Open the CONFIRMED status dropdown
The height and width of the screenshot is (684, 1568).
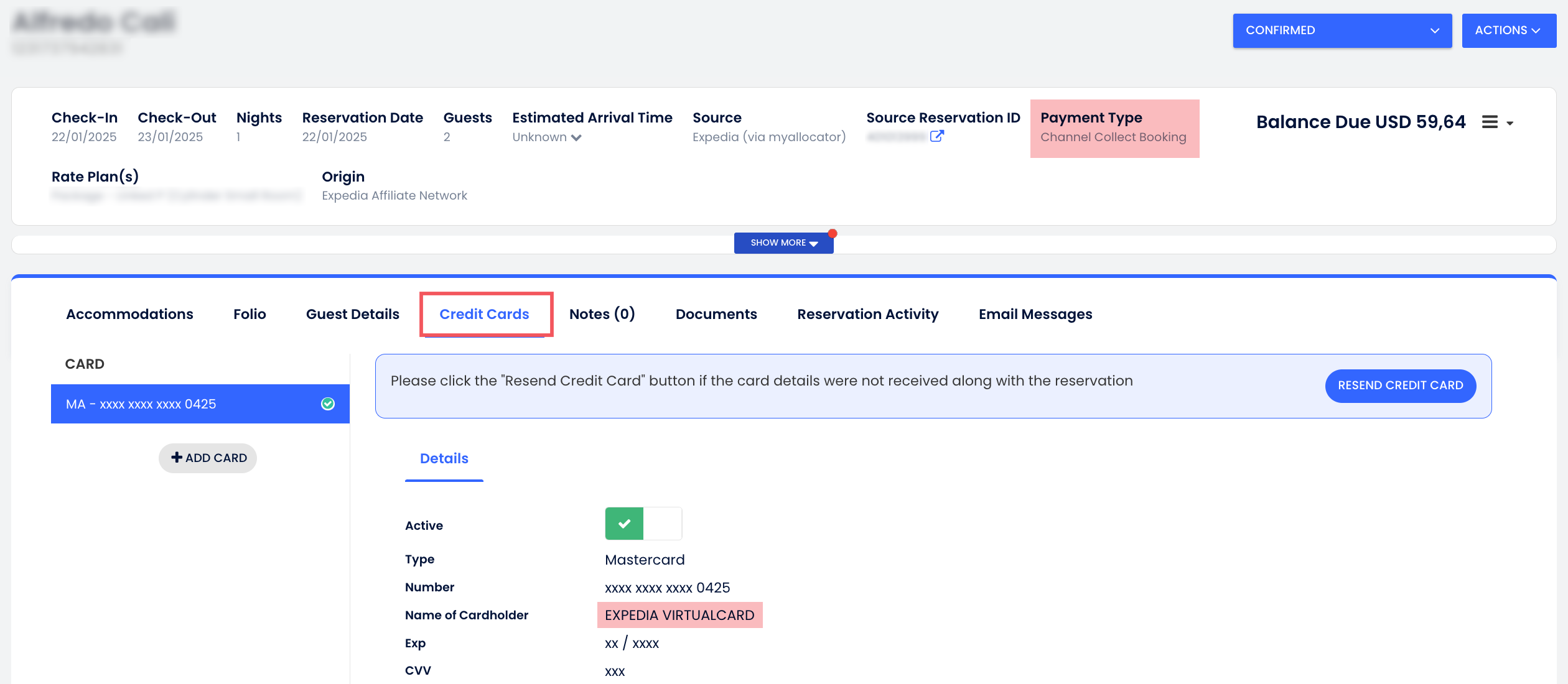(x=1342, y=30)
